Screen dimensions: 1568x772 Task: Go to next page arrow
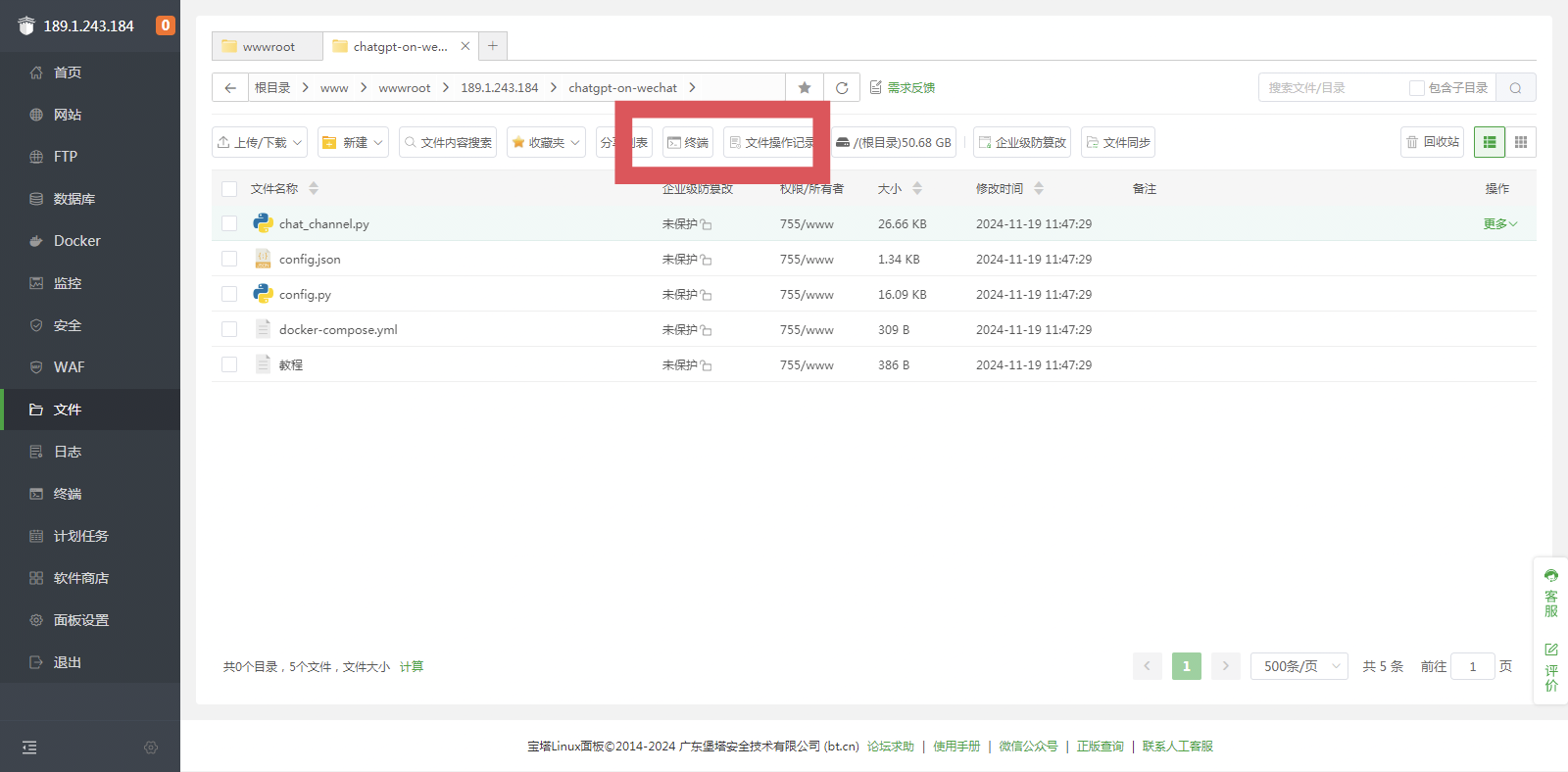(1226, 666)
